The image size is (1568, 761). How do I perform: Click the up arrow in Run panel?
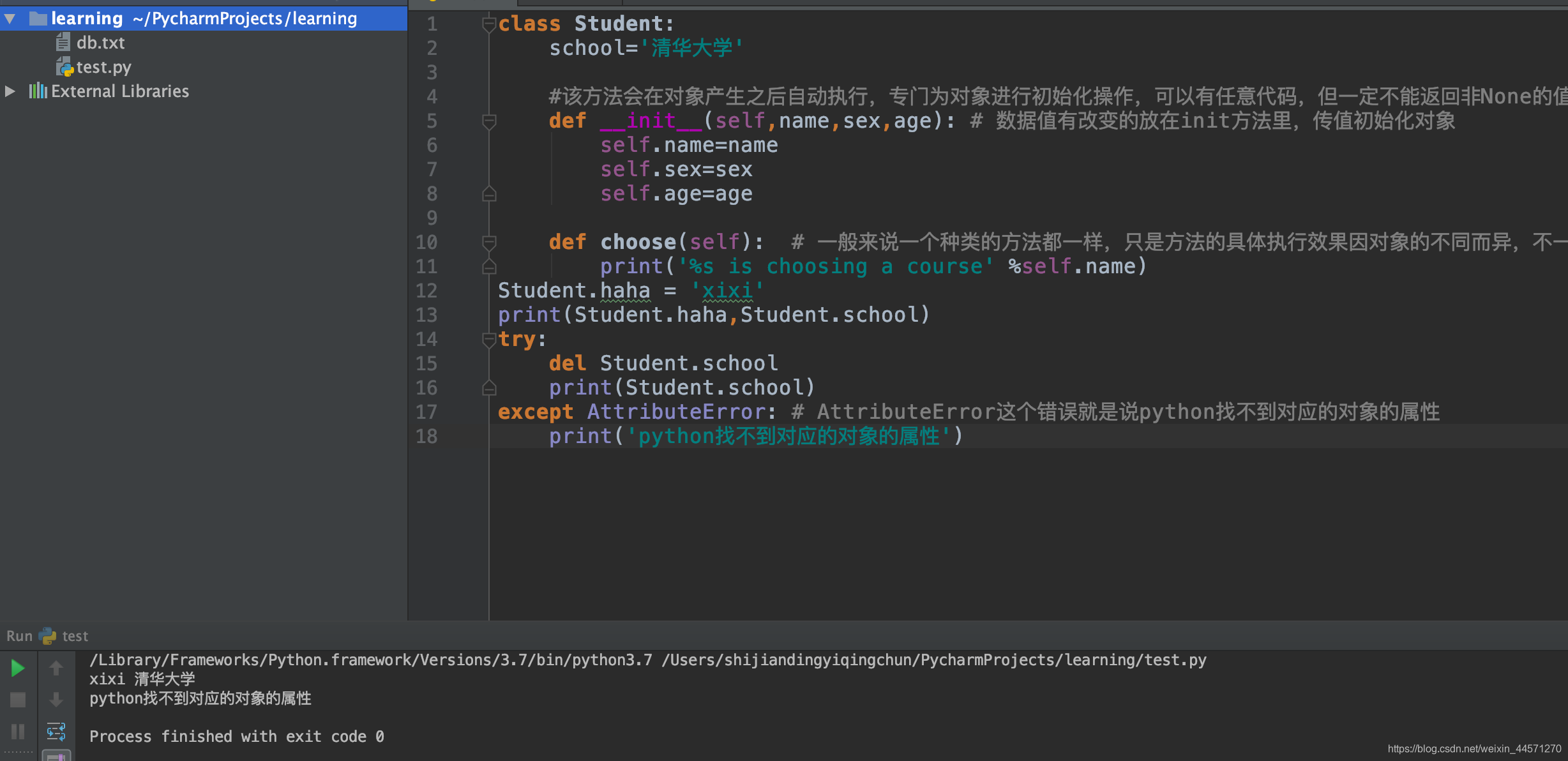click(x=56, y=668)
